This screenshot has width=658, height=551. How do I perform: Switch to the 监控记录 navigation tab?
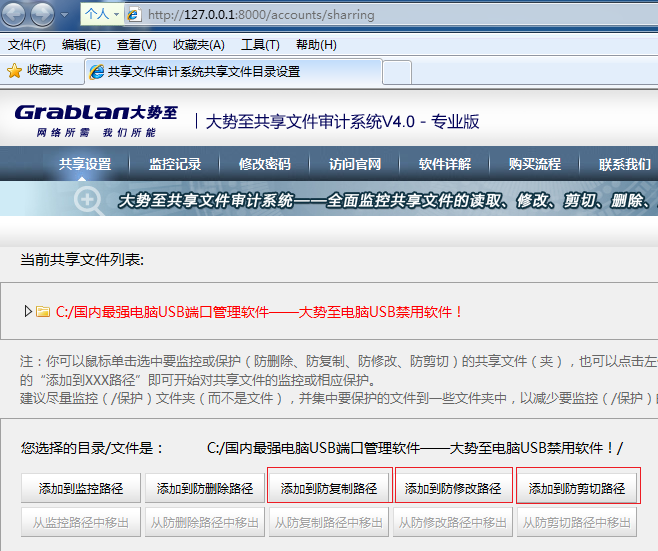pyautogui.click(x=175, y=165)
